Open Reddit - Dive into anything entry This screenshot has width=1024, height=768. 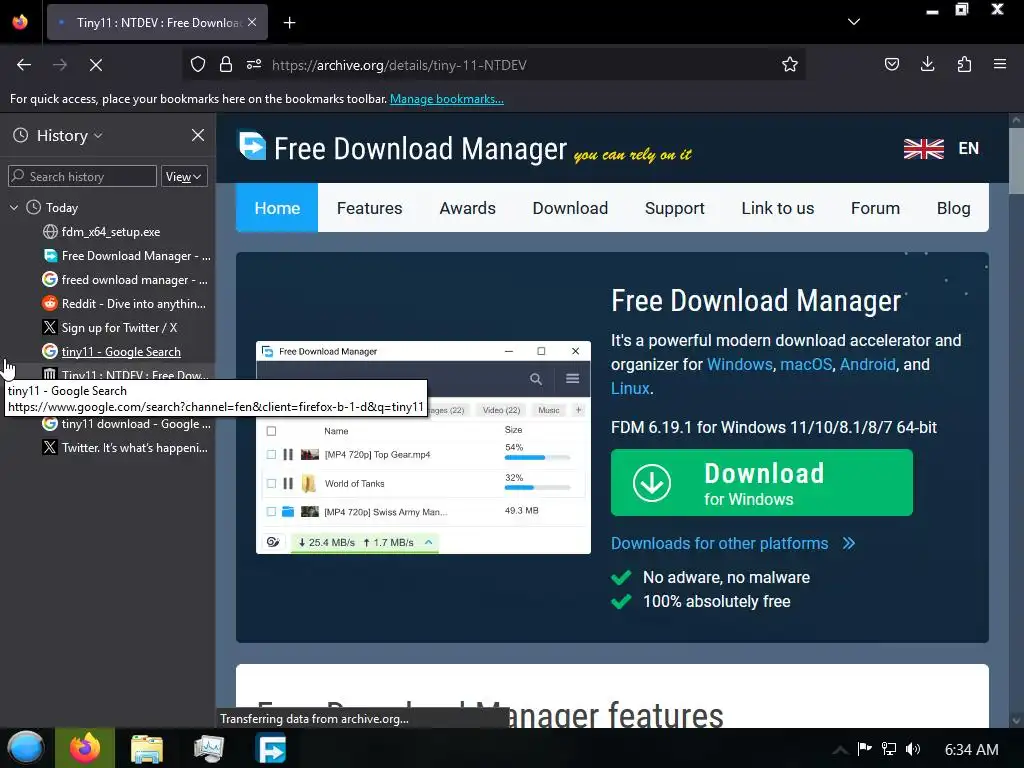pyautogui.click(x=124, y=304)
